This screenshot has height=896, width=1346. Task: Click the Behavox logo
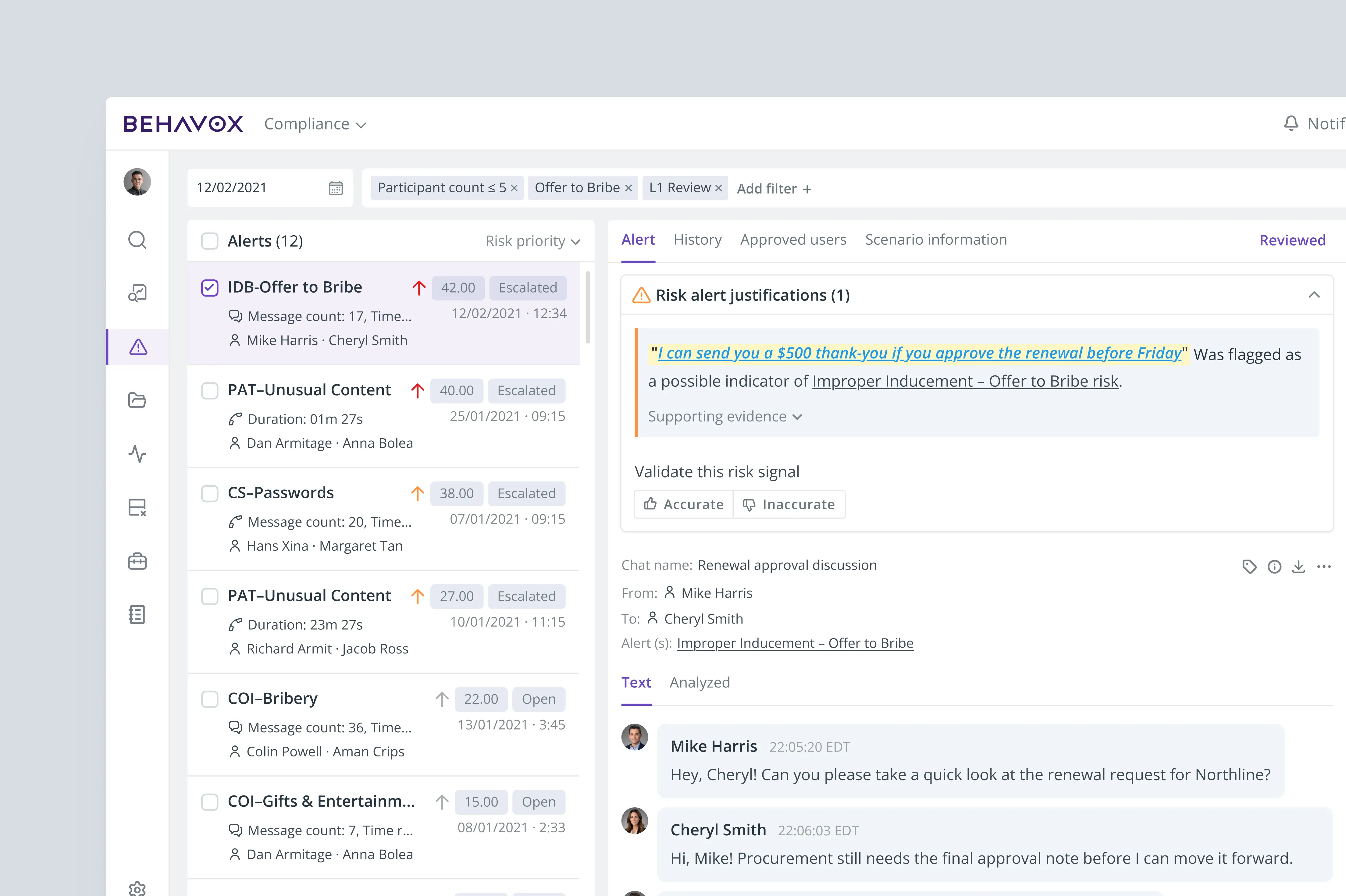point(183,123)
